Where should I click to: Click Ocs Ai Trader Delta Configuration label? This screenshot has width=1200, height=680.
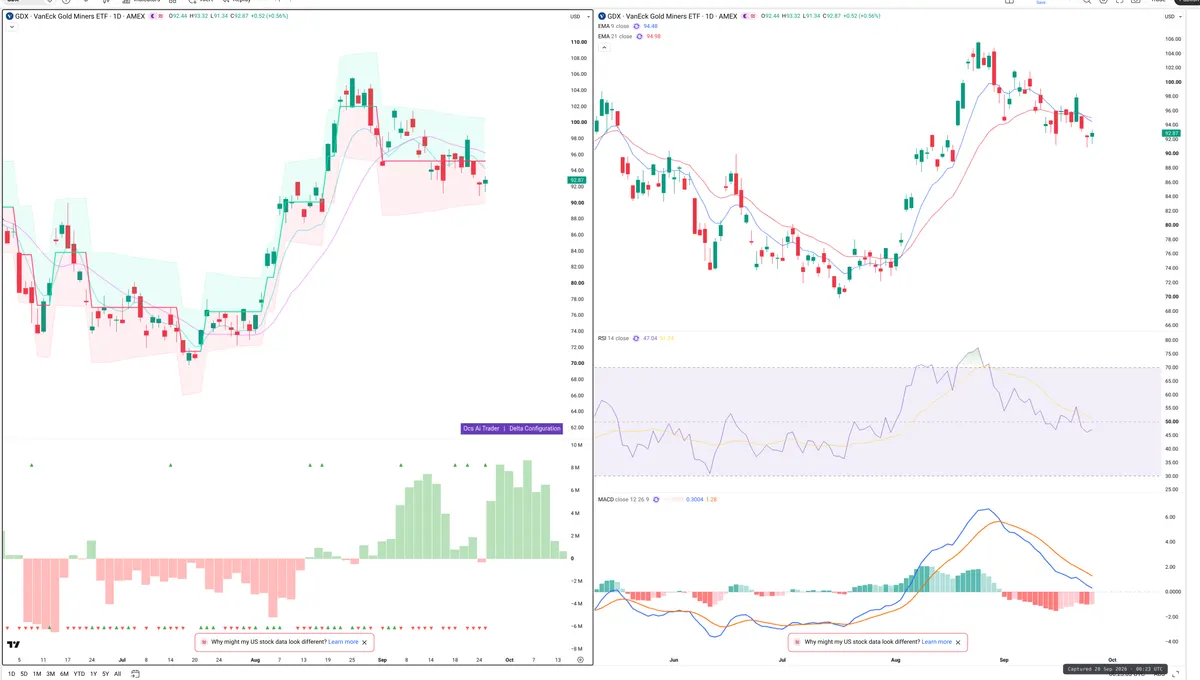coord(511,428)
